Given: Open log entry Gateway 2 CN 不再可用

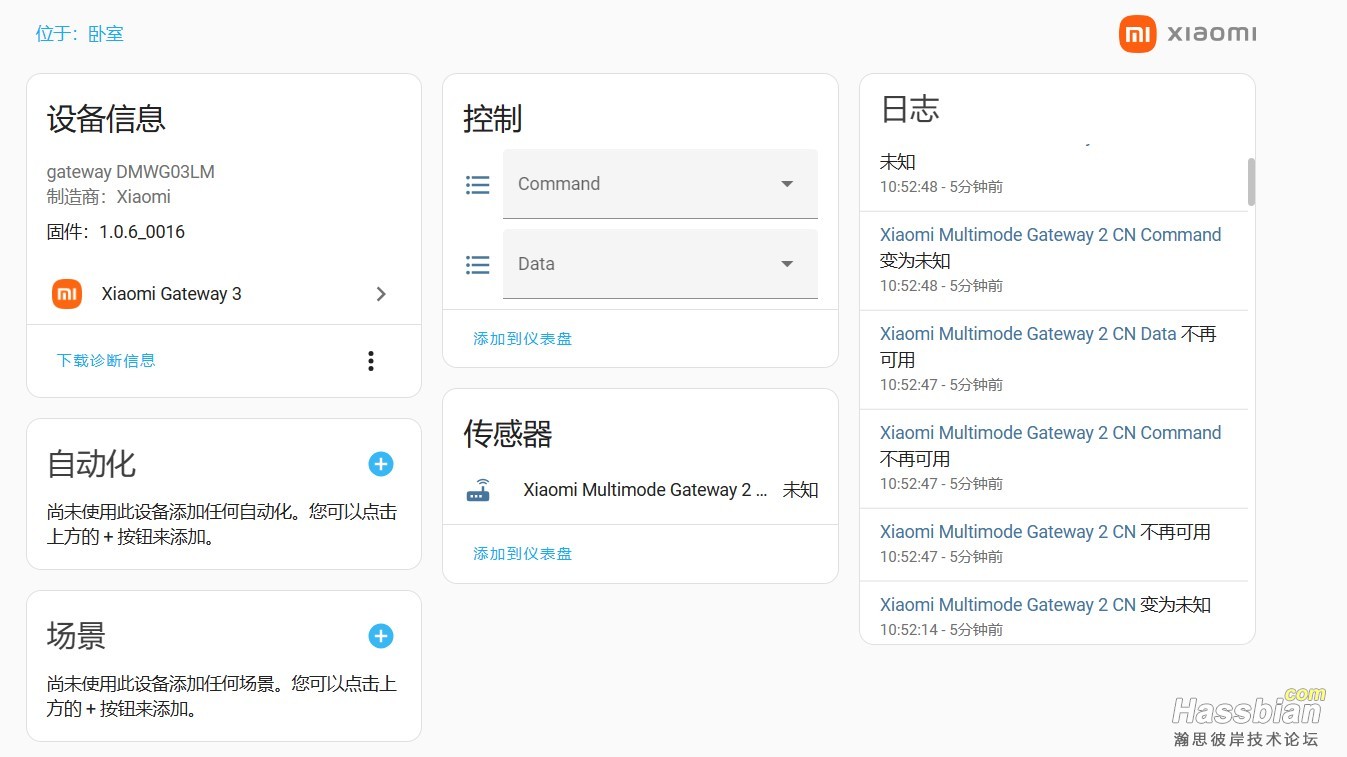Looking at the screenshot, I should [x=1054, y=544].
